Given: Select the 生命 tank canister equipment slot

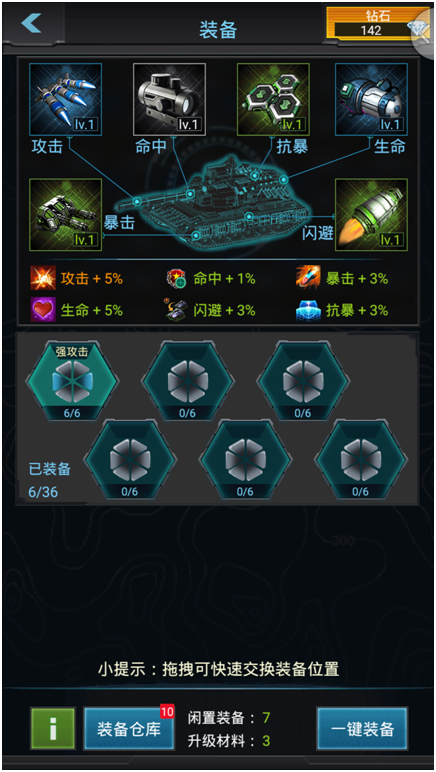Looking at the screenshot, I should coord(372,99).
